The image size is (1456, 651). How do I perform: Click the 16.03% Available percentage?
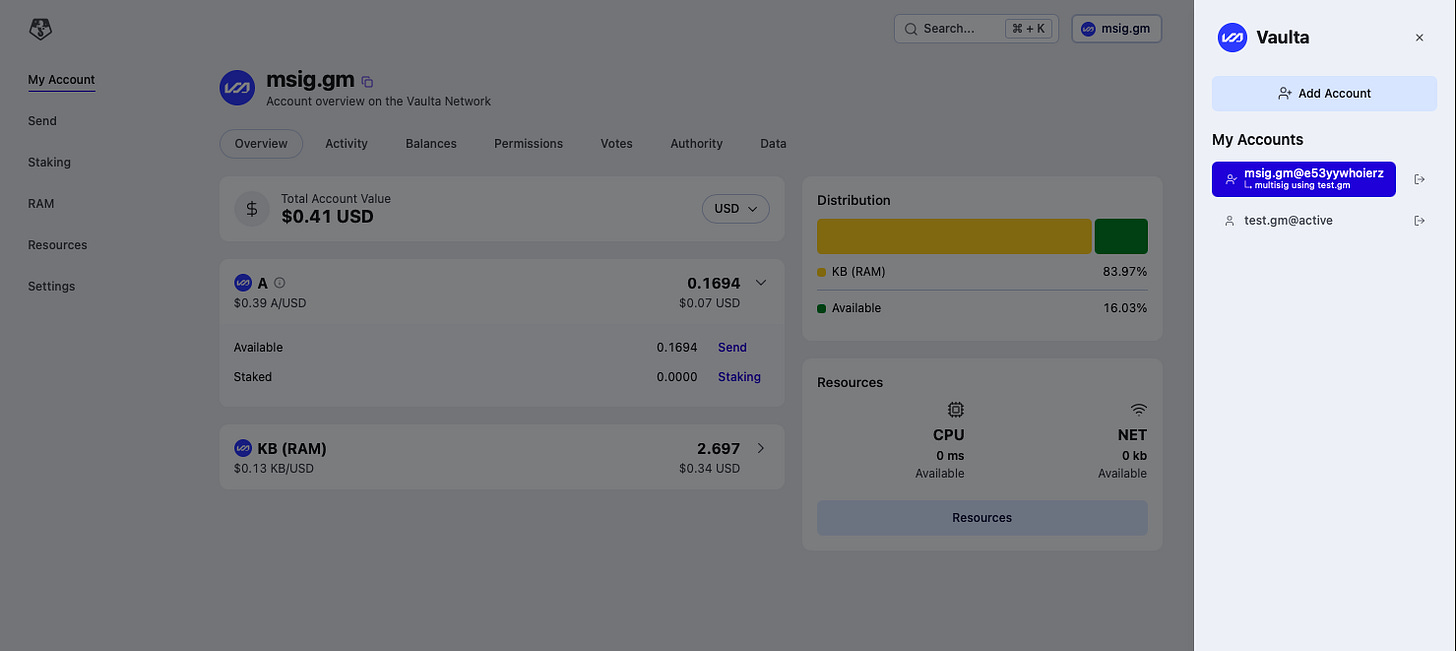click(1125, 308)
